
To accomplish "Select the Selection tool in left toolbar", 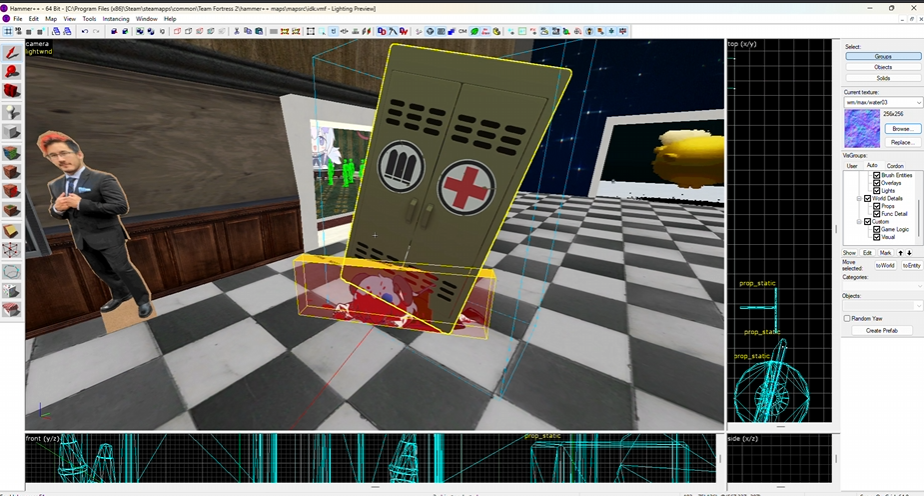I will 12,53.
